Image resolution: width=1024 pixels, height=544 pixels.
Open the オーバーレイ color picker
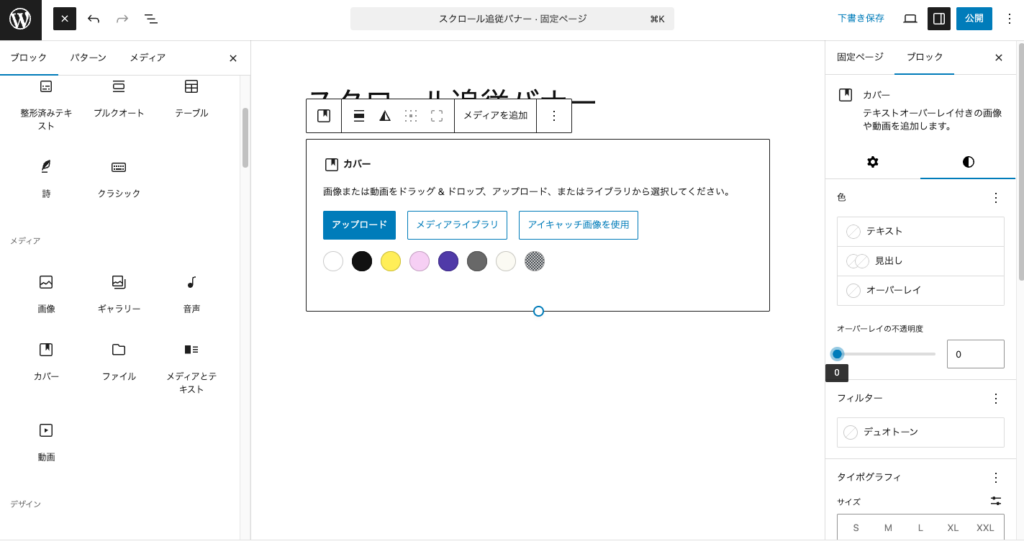click(x=920, y=290)
